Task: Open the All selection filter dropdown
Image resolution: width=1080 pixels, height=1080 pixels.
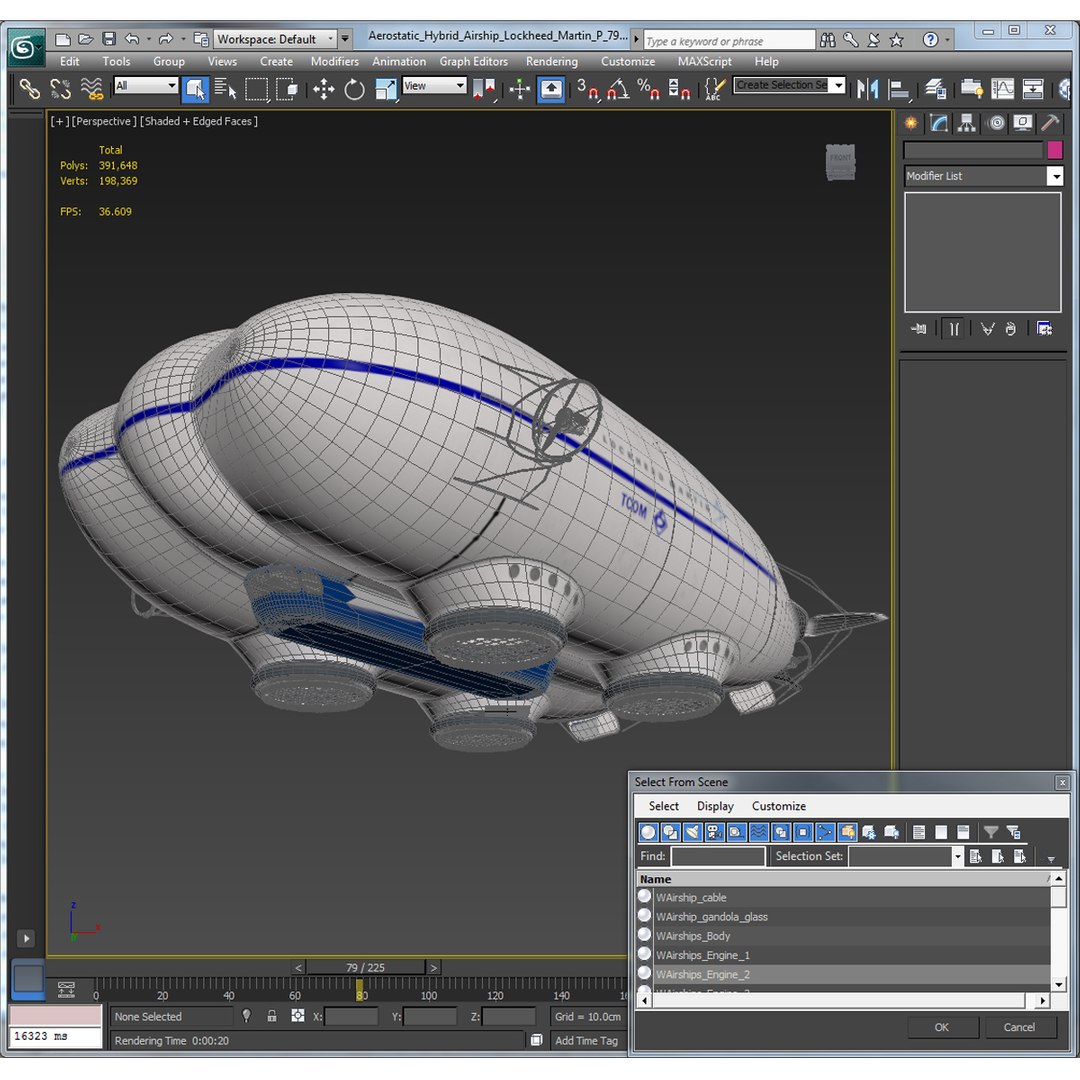Action: pyautogui.click(x=146, y=85)
